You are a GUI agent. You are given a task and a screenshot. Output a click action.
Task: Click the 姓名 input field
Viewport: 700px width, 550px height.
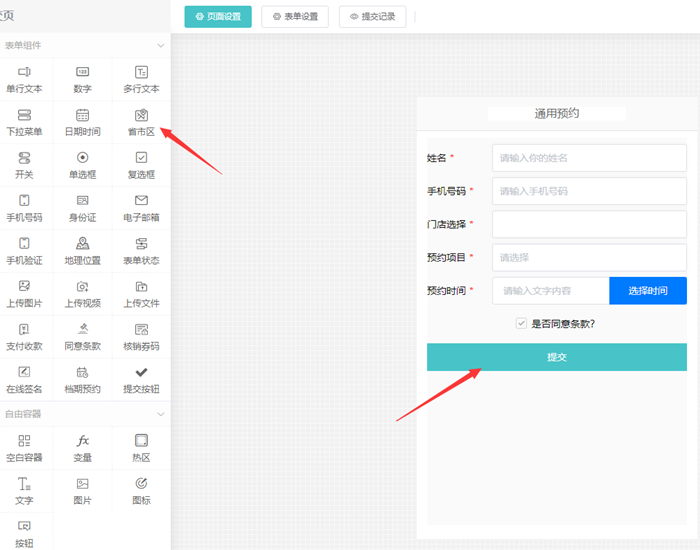[588, 158]
